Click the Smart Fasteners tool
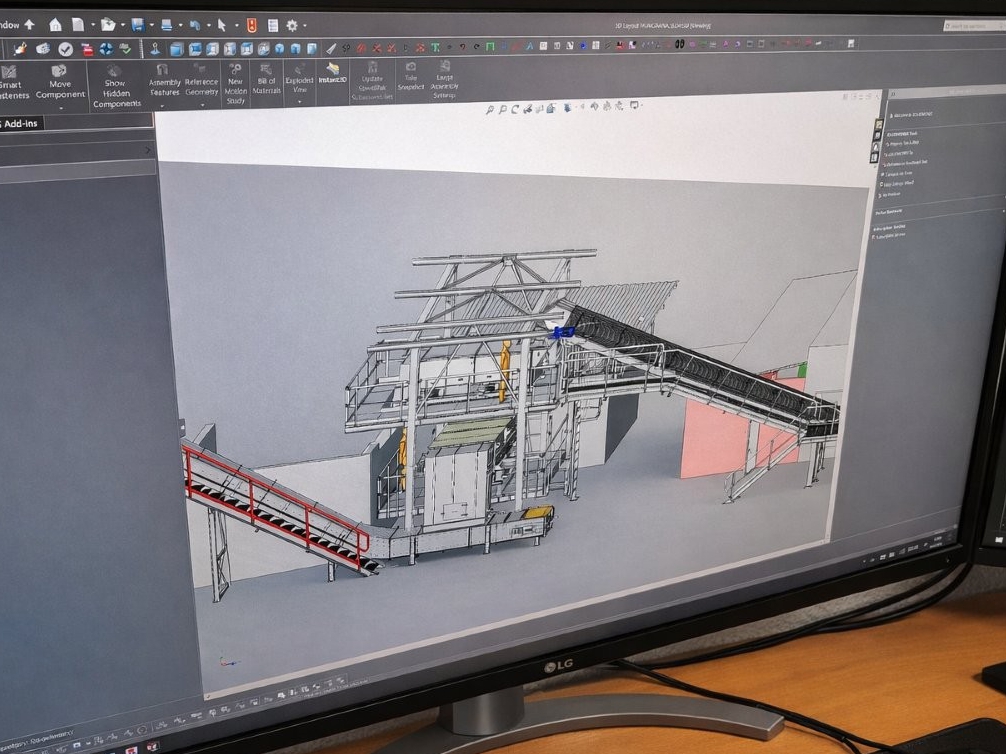The width and height of the screenshot is (1006, 754). pos(11,82)
